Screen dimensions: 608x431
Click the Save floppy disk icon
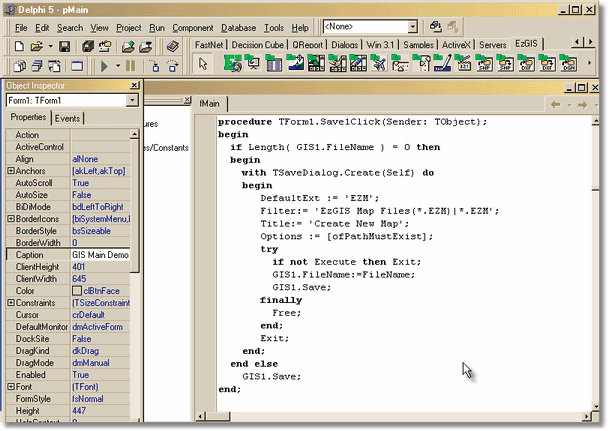64,47
